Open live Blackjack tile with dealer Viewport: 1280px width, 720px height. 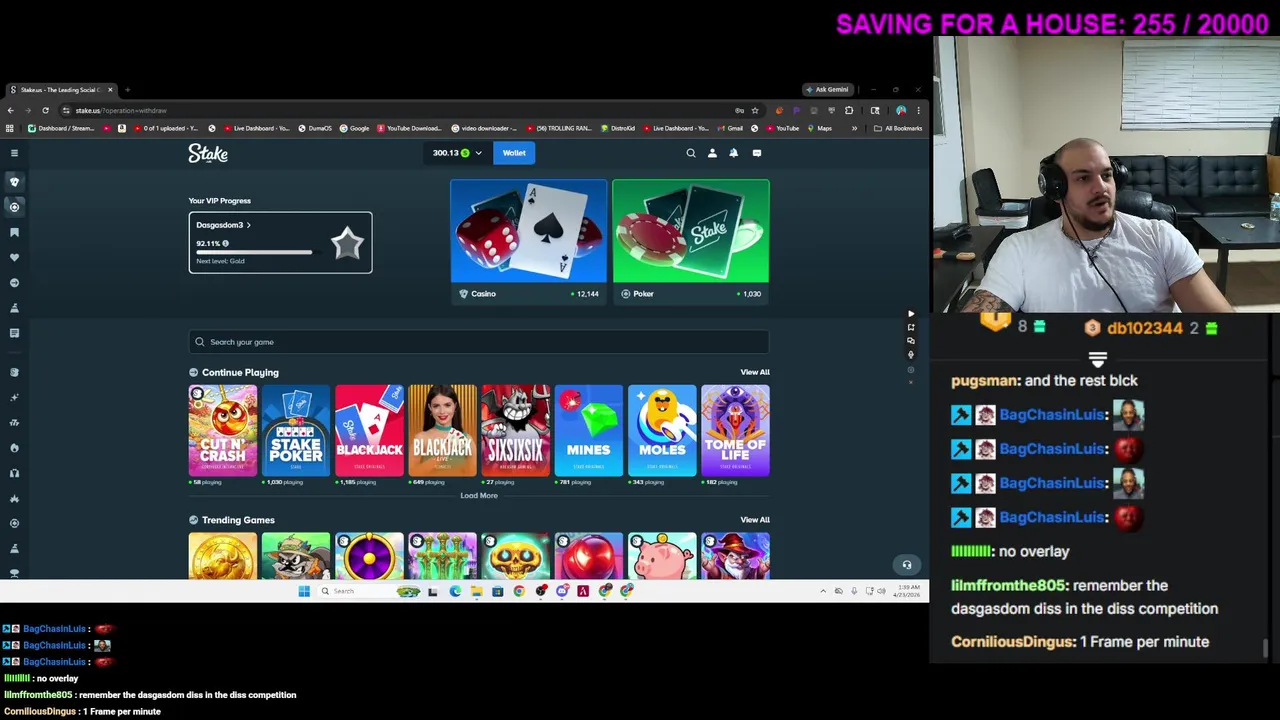[x=442, y=430]
